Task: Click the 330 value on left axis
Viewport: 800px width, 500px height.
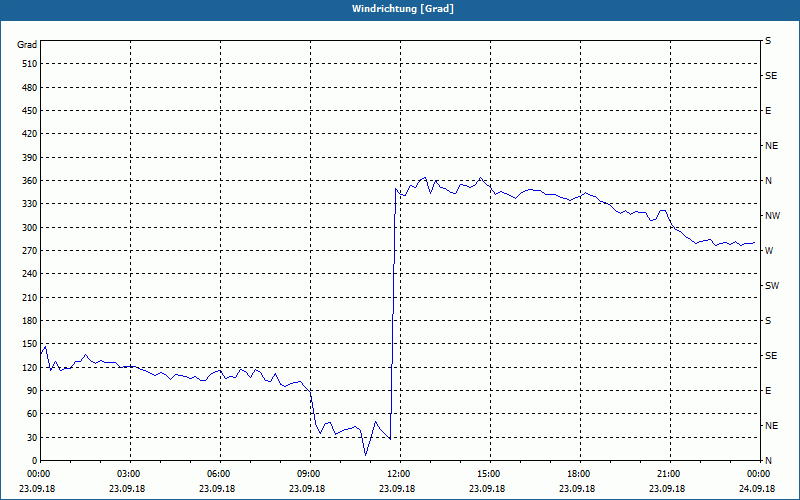Action: (29, 204)
